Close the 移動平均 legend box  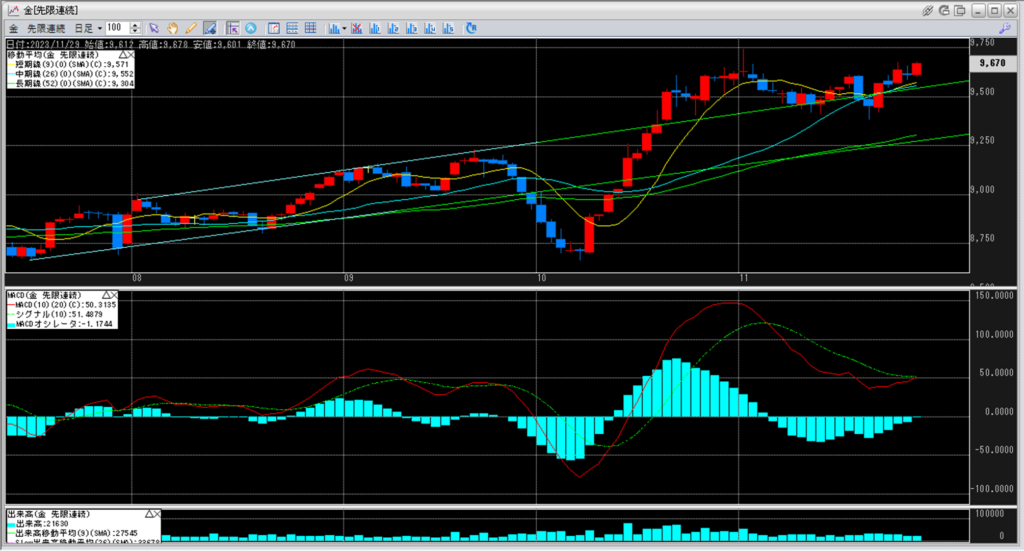click(x=131, y=55)
